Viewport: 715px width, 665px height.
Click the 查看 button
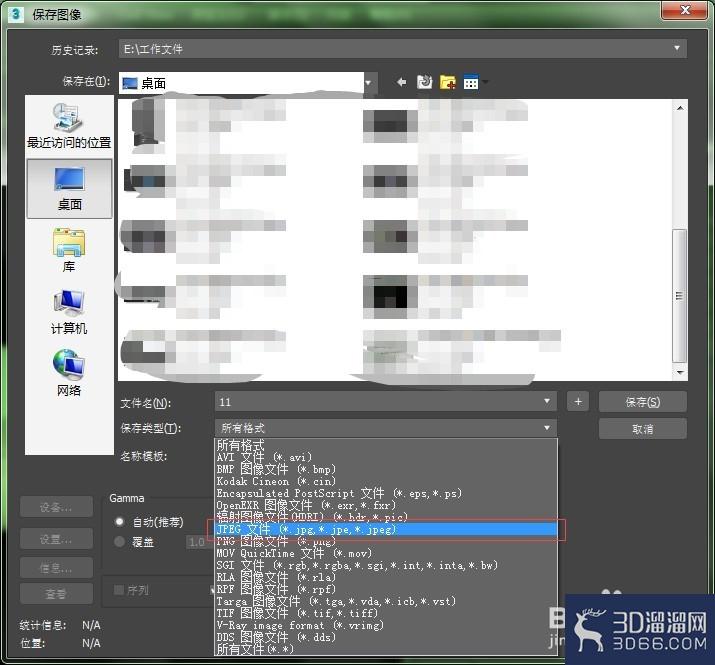56,593
